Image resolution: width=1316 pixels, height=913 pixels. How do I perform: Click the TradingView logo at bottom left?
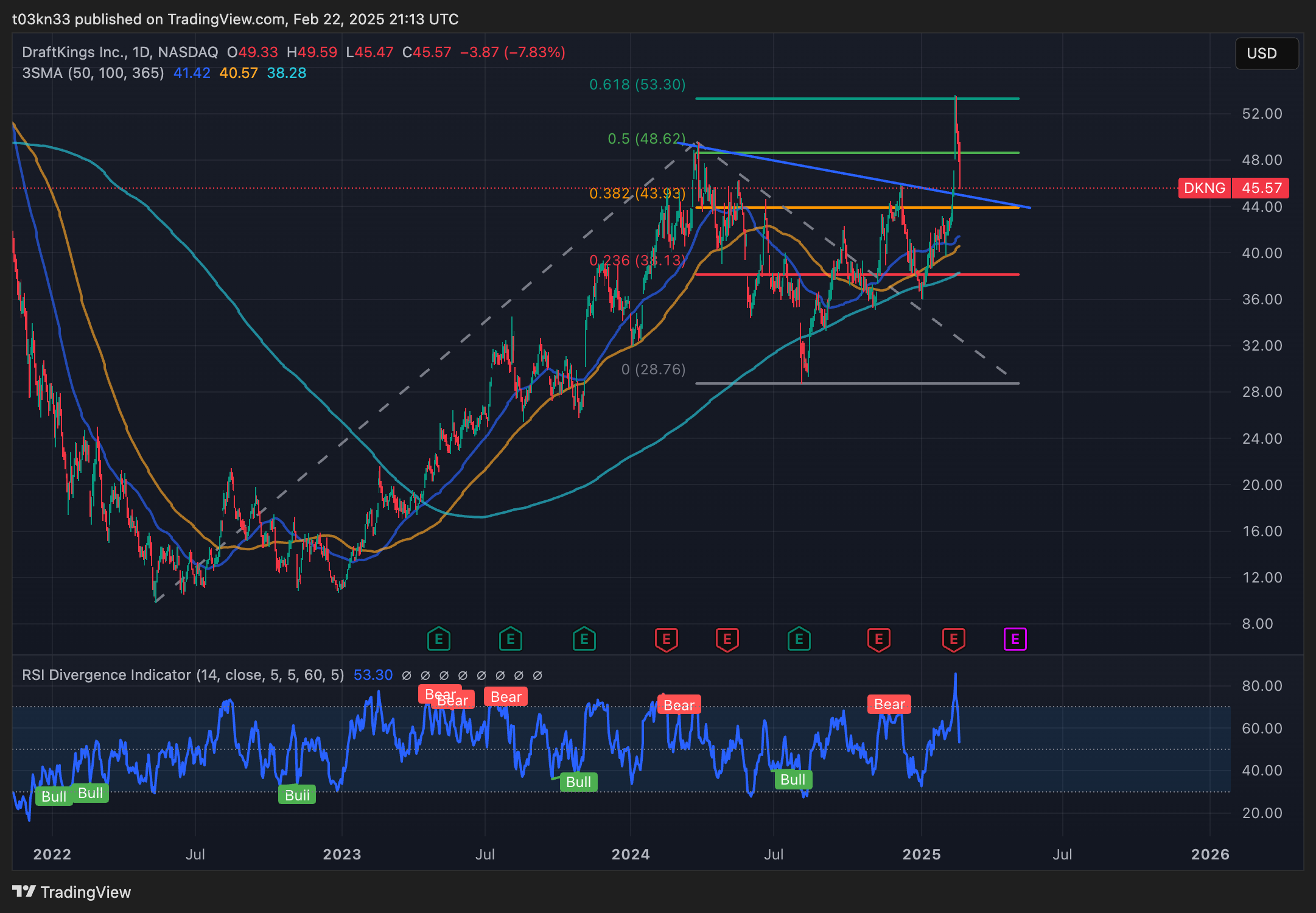point(71,892)
